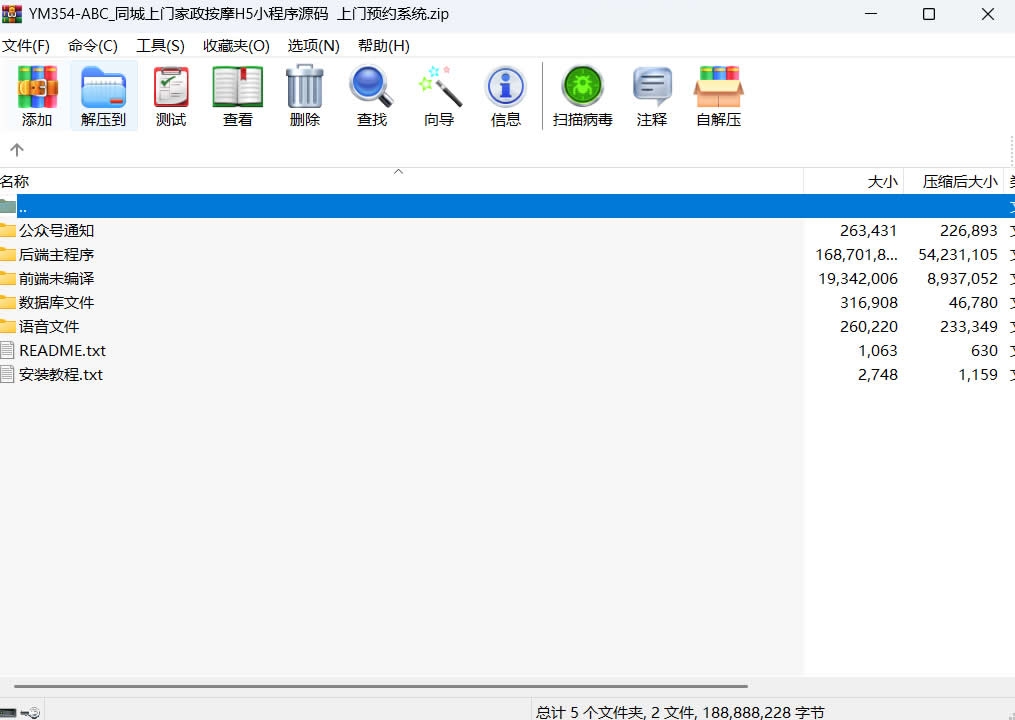Click the horizontal scrollbar at bottom

click(x=380, y=687)
